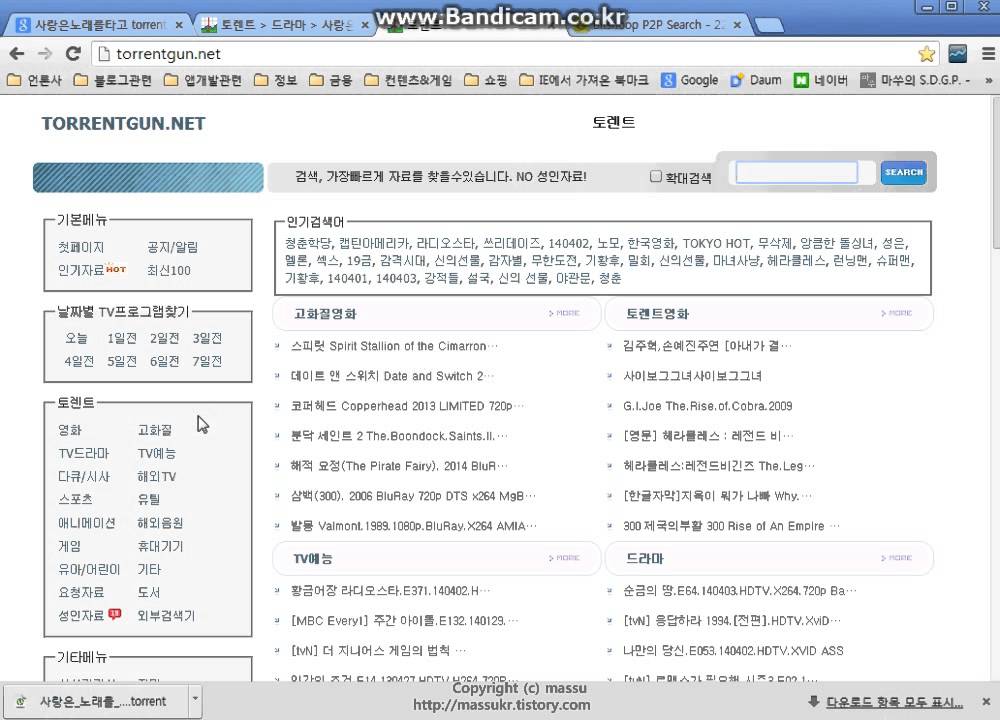1000x720 pixels.
Task: Switch to 토렌트 > 드라마 tab
Action: pyautogui.click(x=284, y=25)
